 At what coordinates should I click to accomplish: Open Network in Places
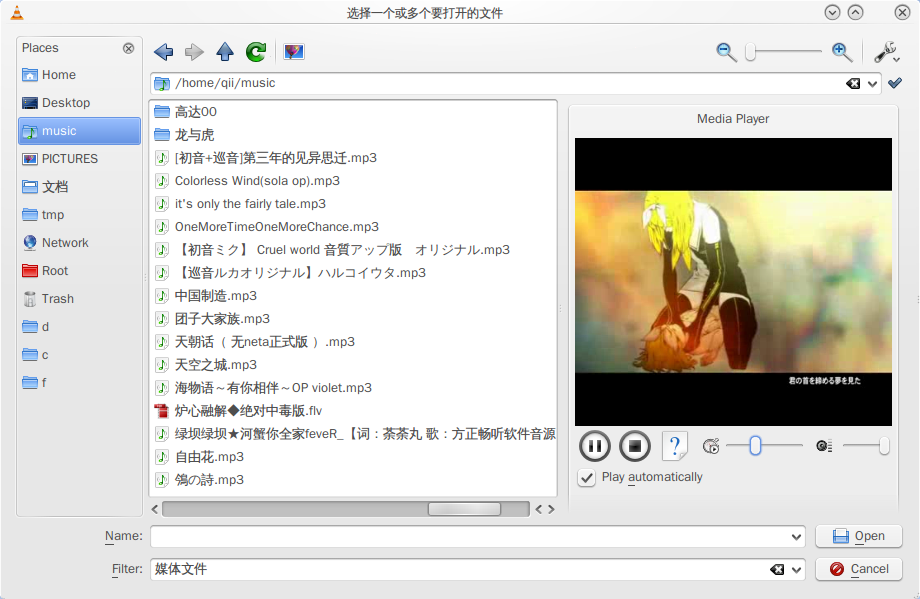coord(79,243)
